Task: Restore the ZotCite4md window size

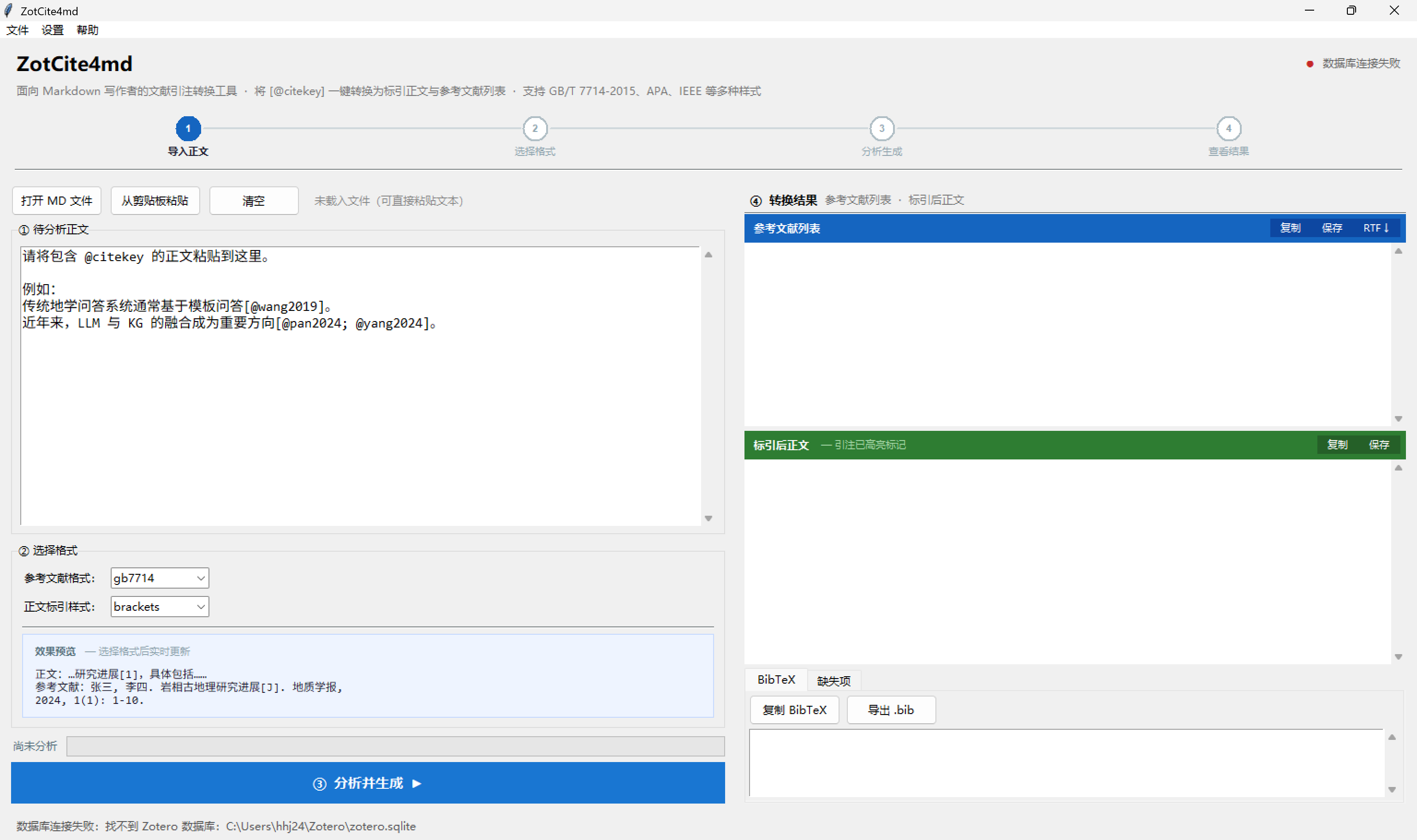Action: pyautogui.click(x=1352, y=11)
